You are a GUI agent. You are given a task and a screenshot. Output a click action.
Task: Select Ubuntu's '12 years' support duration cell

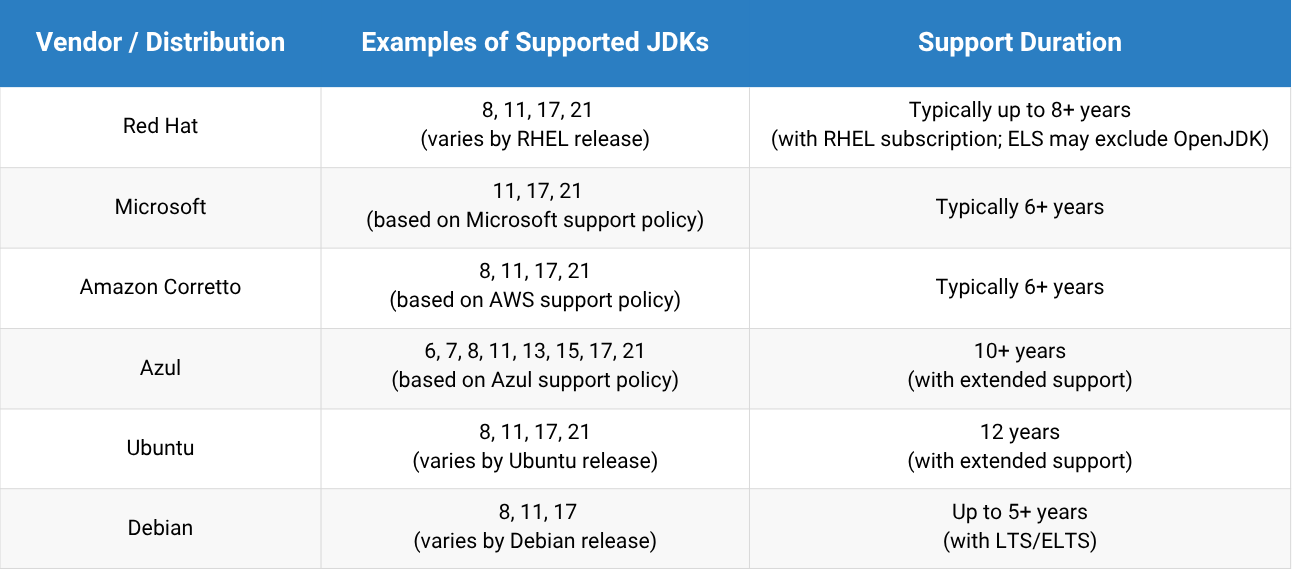(1019, 447)
